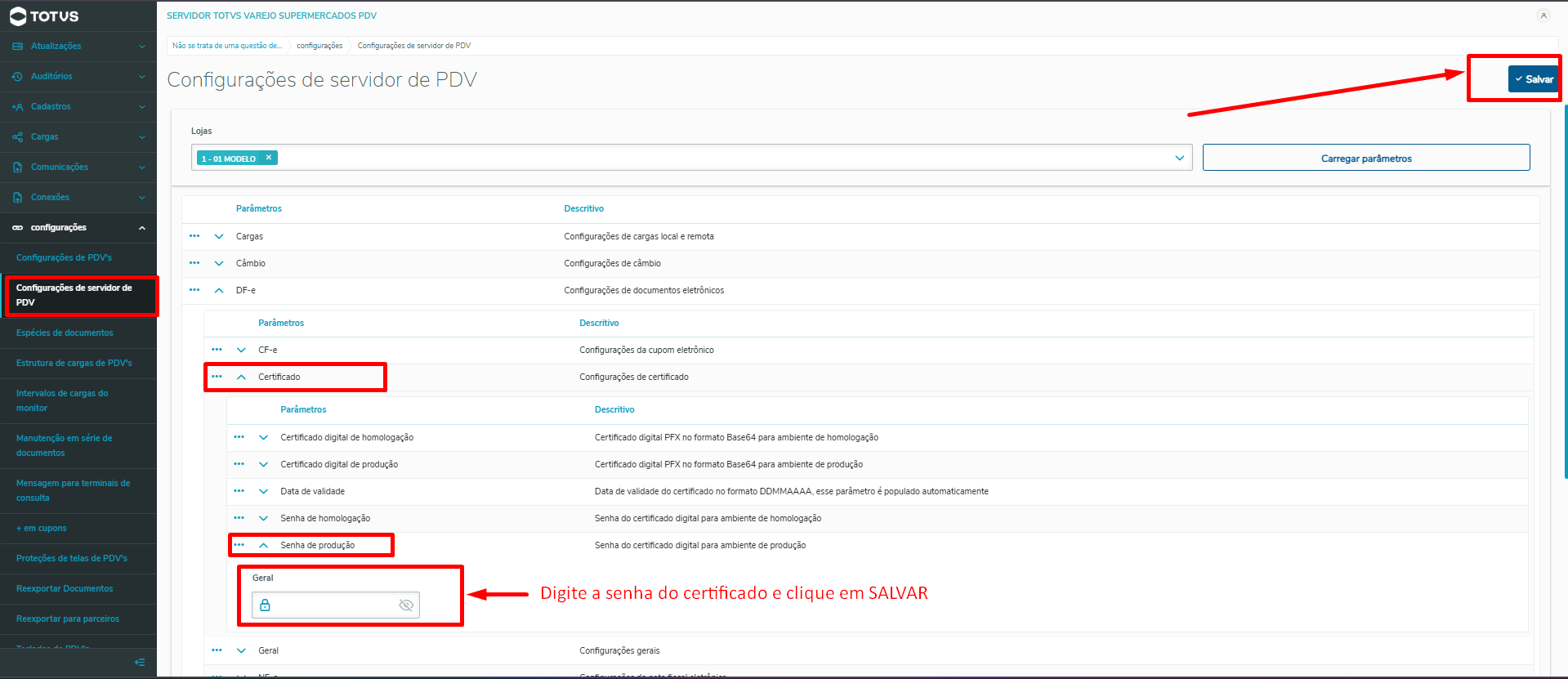Open the Lojas dropdown arrow
This screenshot has height=679, width=1568.
click(1180, 158)
